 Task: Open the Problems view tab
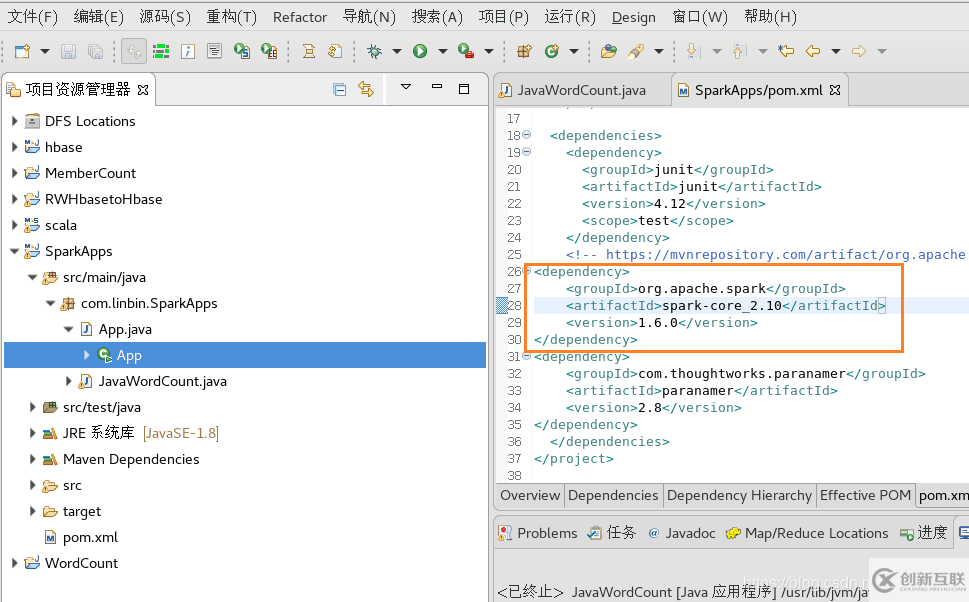click(x=538, y=533)
